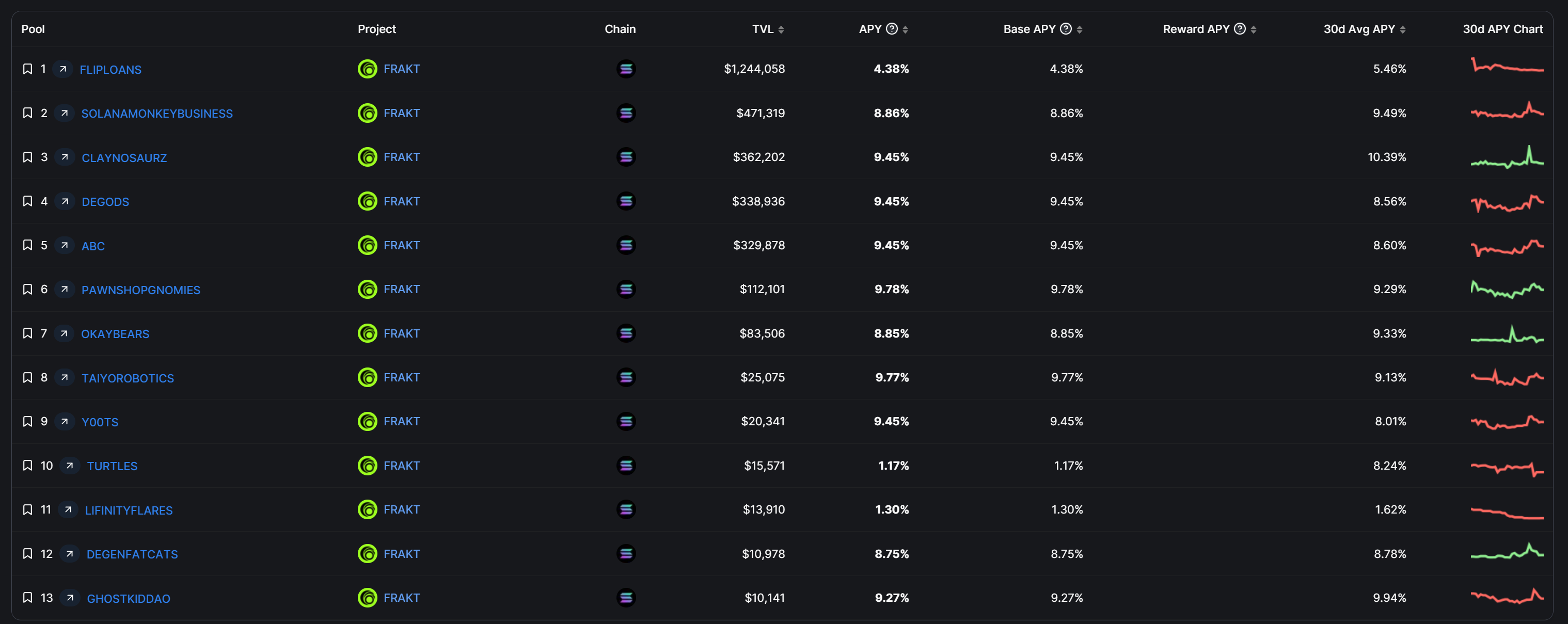Click the Project column header
Screen dimensions: 1568x624
point(377,28)
